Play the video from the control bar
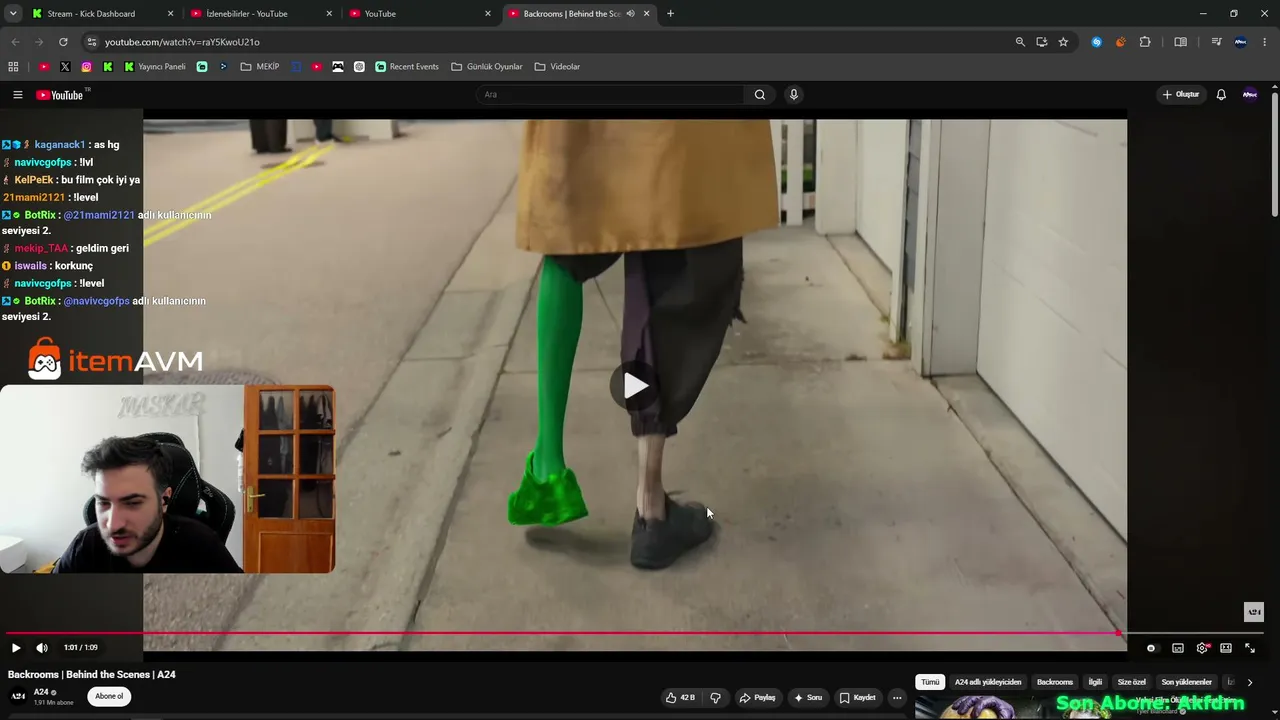The image size is (1280, 720). 16,648
